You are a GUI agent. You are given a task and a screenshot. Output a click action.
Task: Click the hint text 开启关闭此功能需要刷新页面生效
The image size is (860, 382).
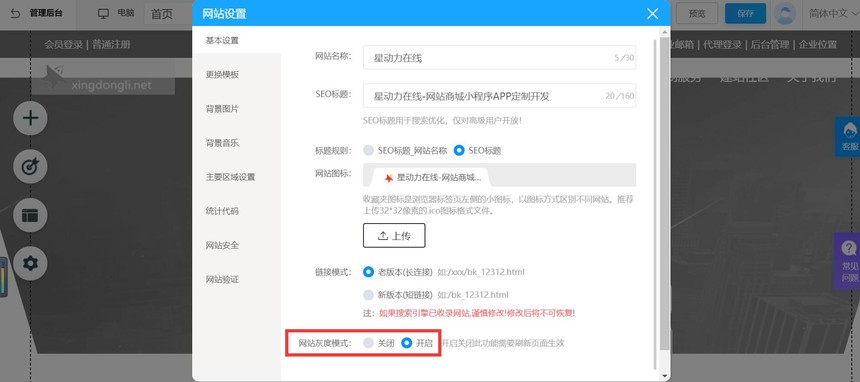click(x=503, y=343)
